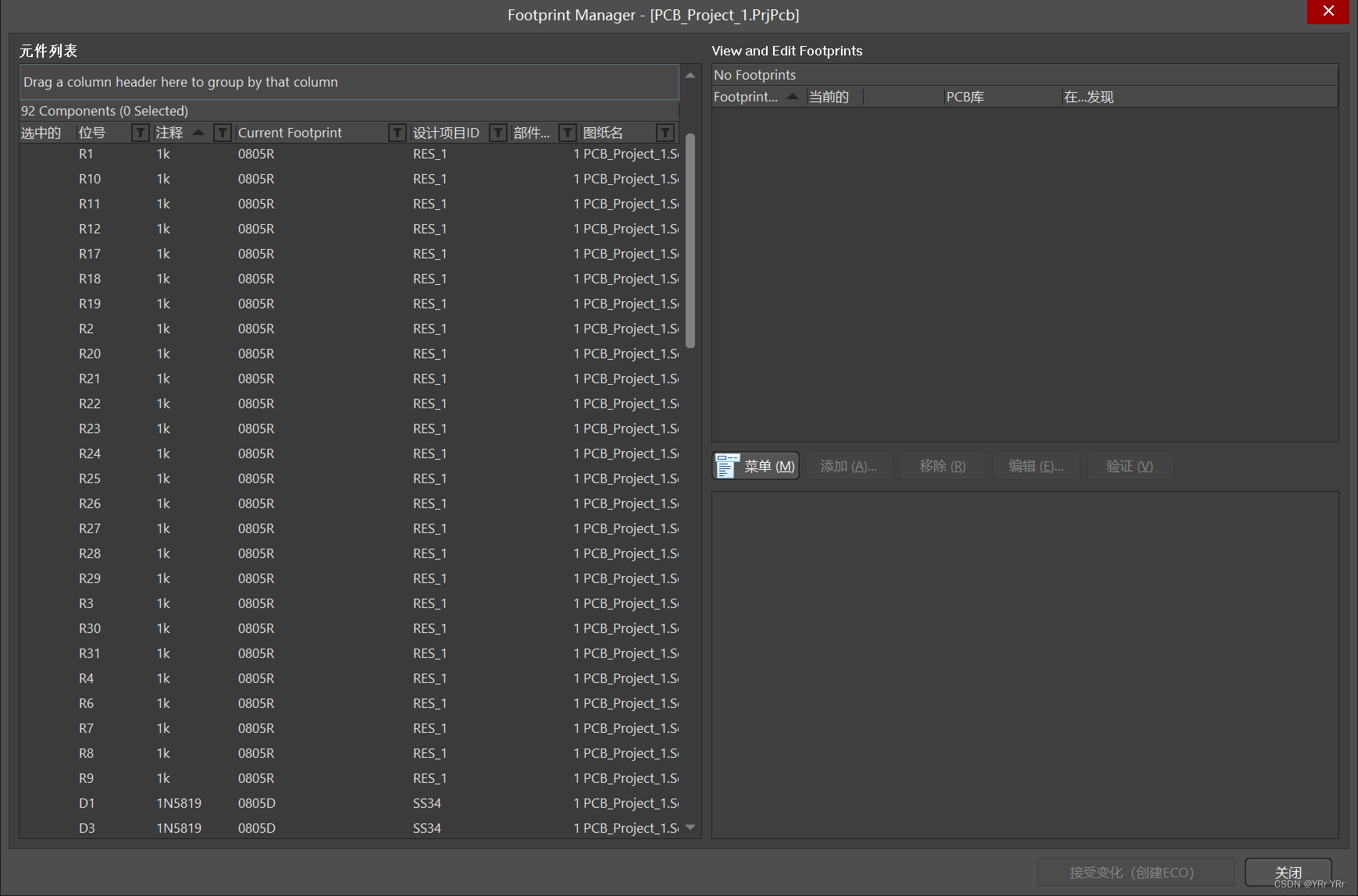This screenshot has width=1358, height=896.
Task: Select component row R20
Action: point(349,354)
